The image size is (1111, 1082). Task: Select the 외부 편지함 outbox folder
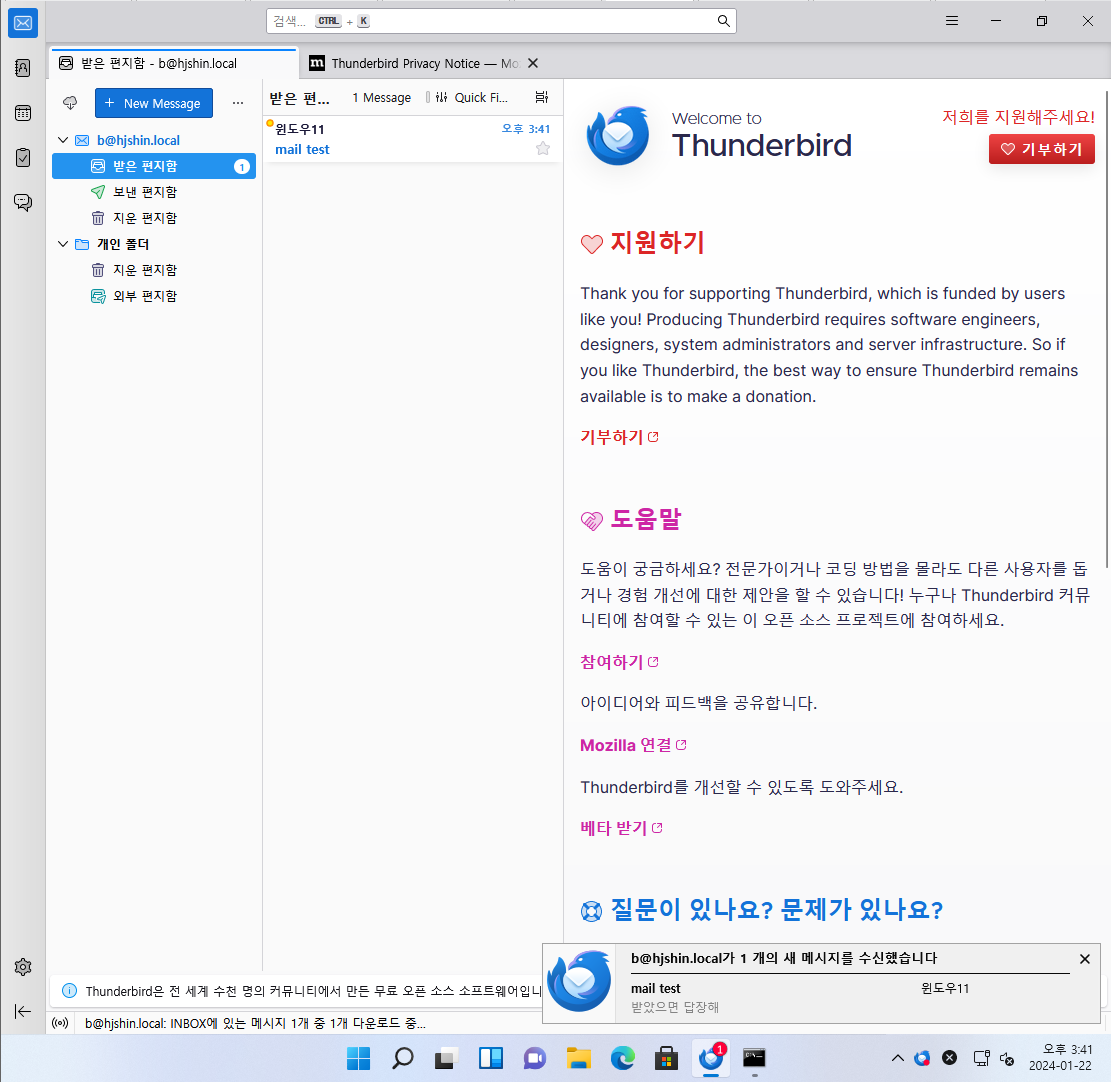(x=154, y=295)
